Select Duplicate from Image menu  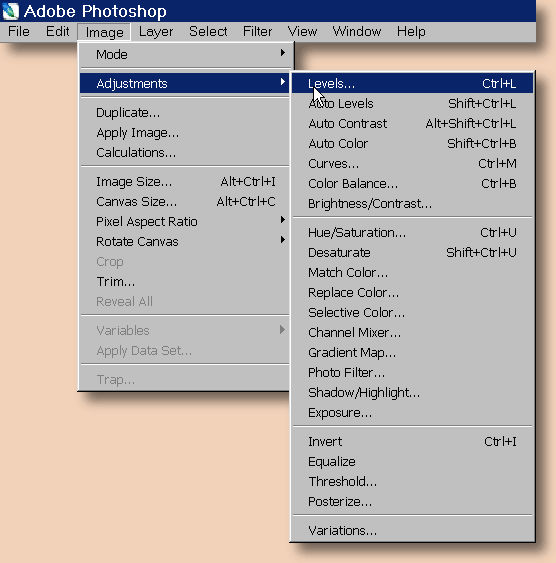[x=184, y=113]
